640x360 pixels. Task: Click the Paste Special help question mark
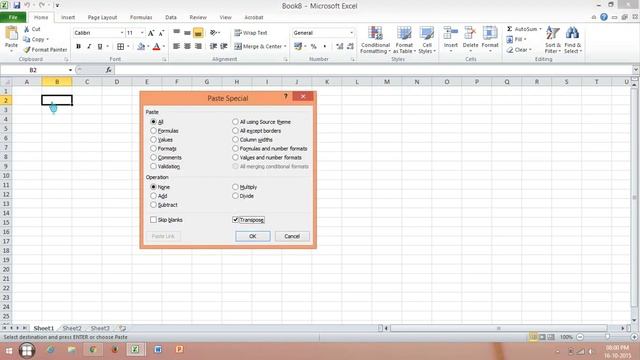[x=286, y=96]
